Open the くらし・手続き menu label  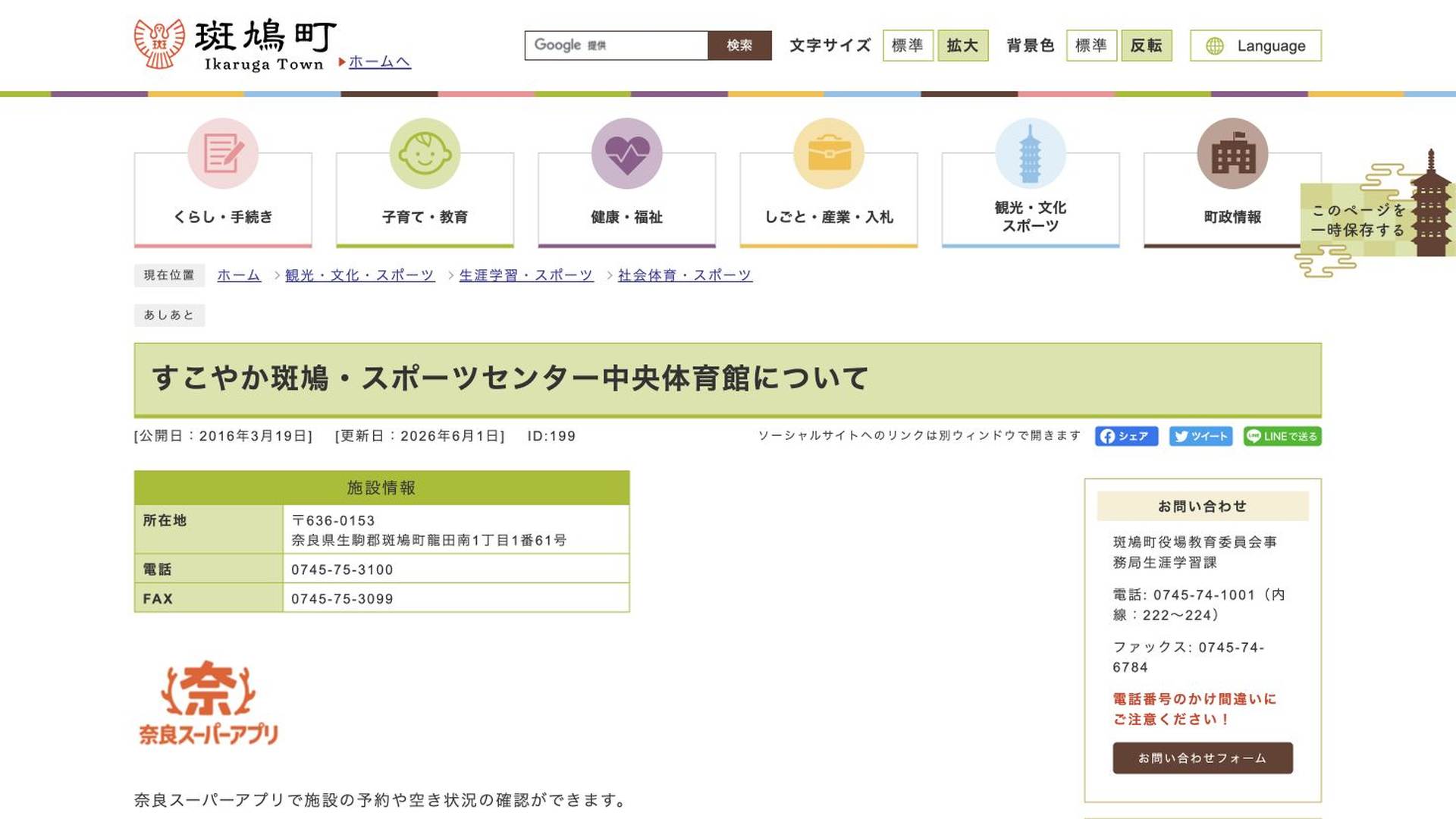[223, 217]
